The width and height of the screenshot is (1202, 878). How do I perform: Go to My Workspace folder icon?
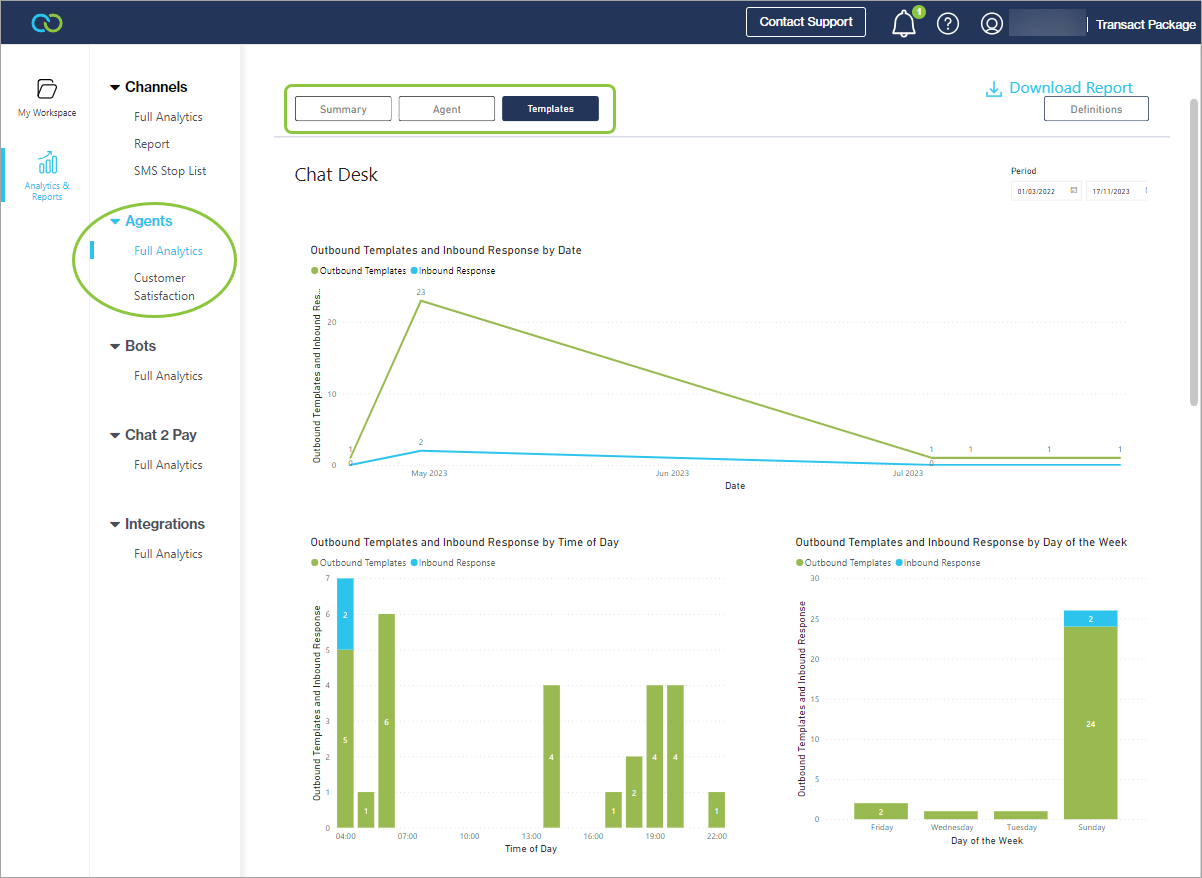(x=47, y=89)
